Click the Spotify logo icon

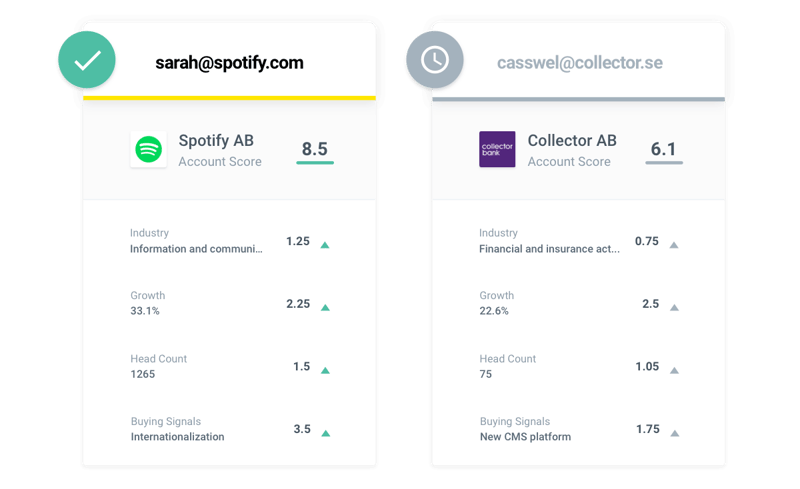[149, 150]
